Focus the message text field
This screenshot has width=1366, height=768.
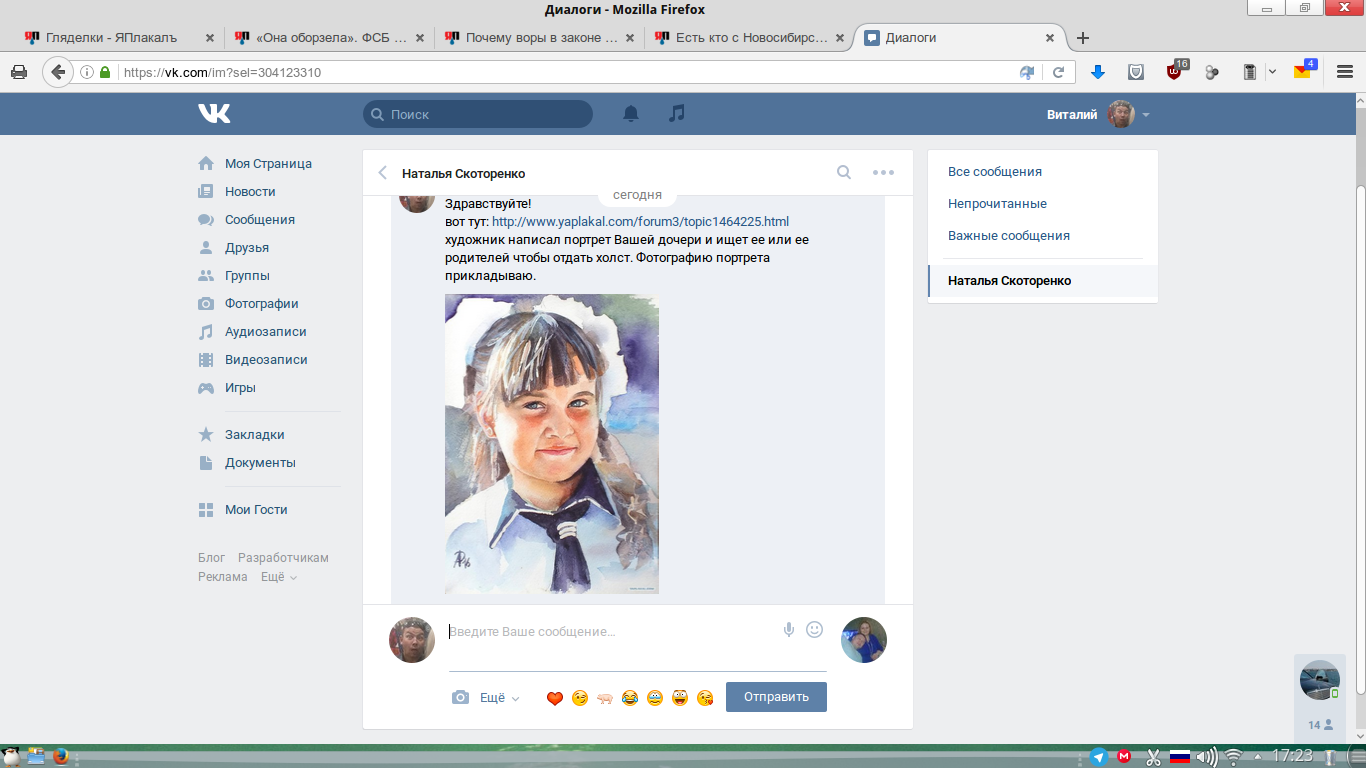610,632
